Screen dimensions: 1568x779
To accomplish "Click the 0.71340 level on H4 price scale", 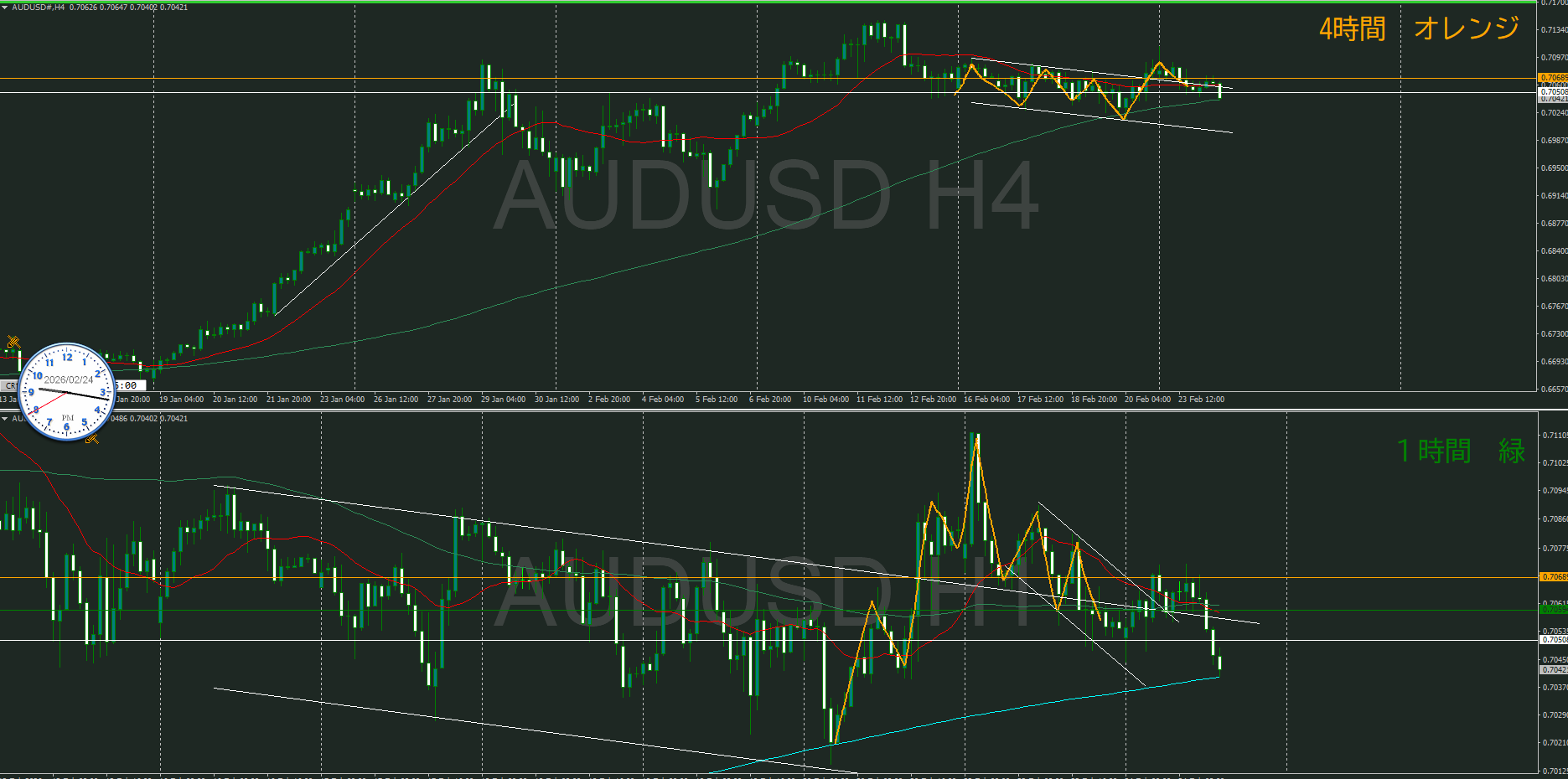I will [x=1554, y=30].
